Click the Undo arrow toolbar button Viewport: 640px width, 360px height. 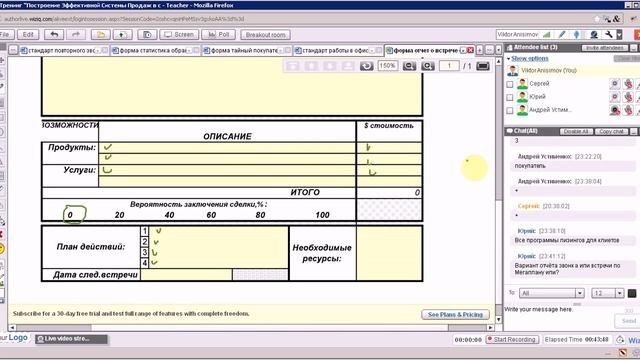54,35
